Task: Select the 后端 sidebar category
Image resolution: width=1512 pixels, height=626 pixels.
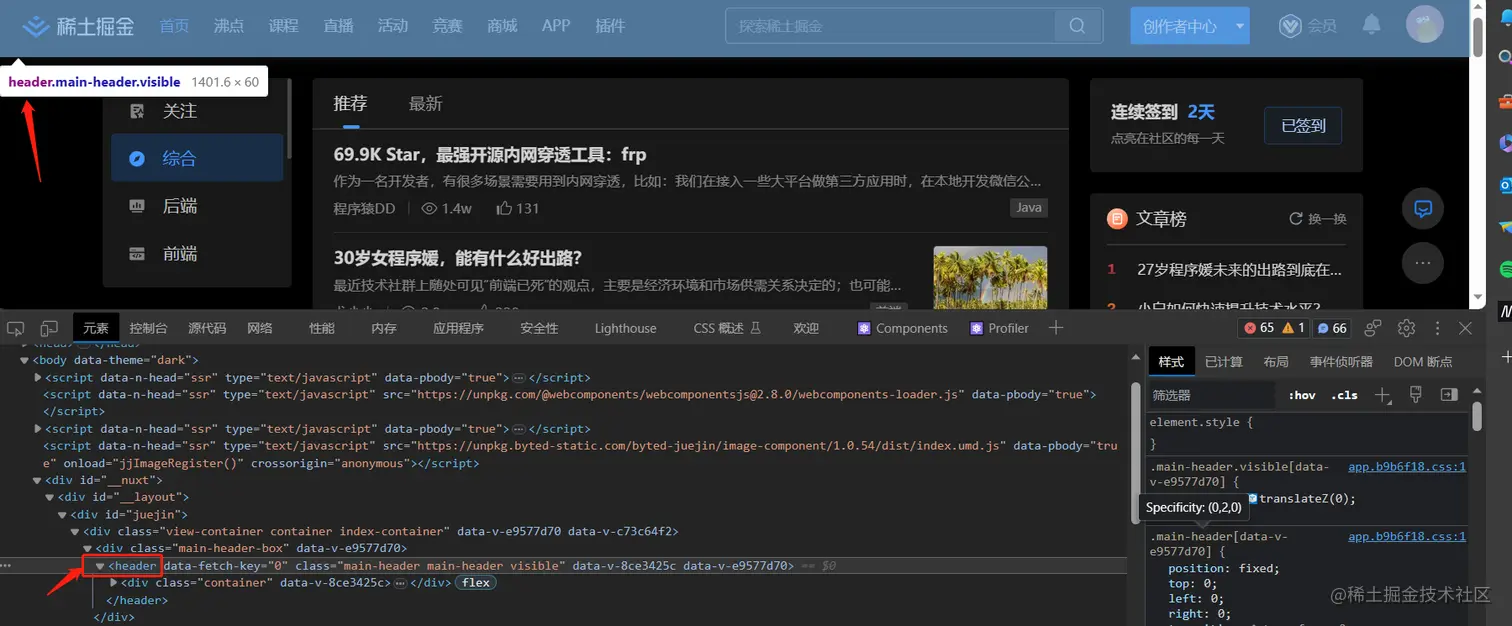Action: coord(197,206)
